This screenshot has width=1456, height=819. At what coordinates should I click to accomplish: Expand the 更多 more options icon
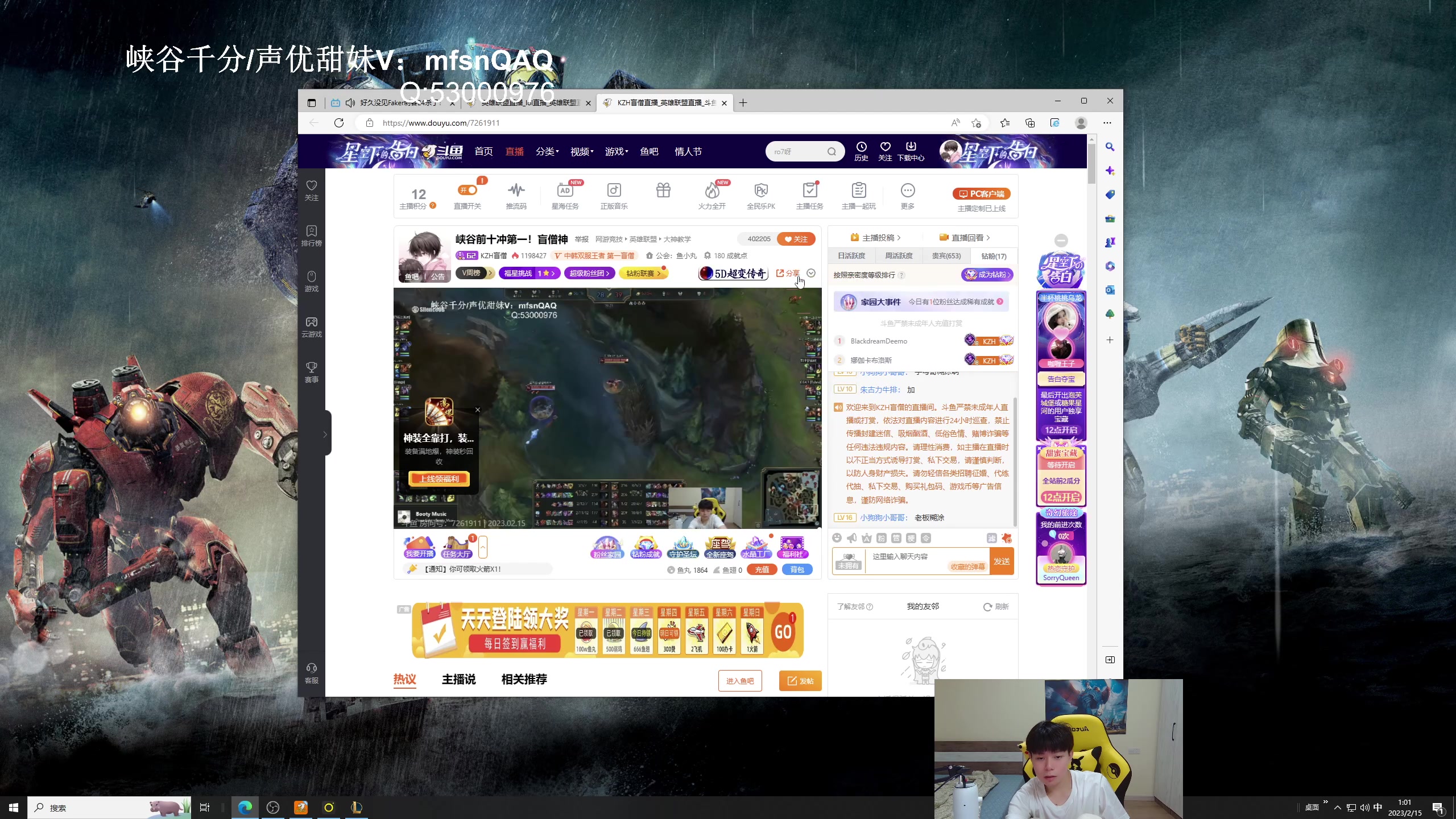pos(908,196)
